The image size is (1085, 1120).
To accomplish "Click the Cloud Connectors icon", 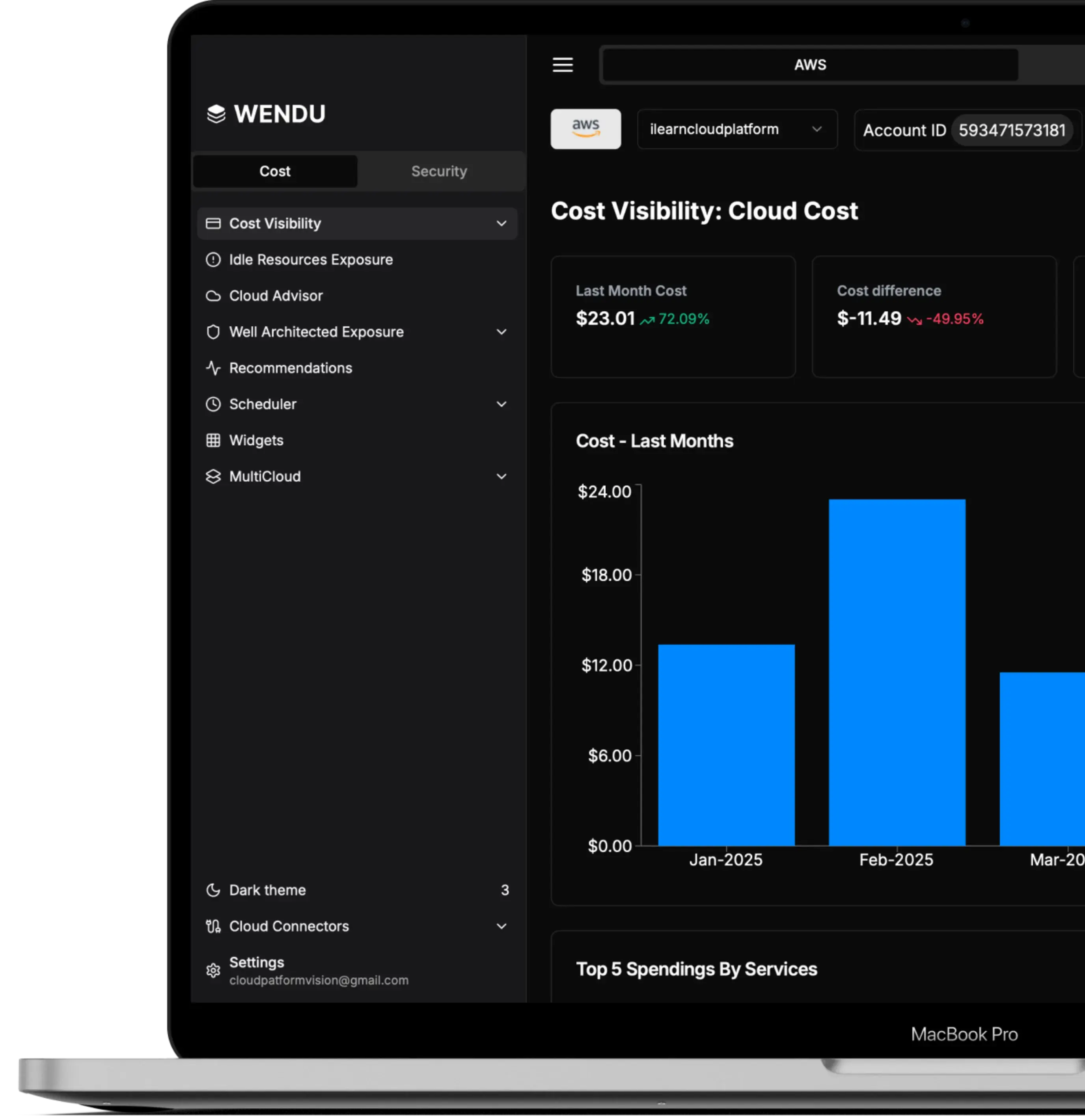I will [213, 926].
